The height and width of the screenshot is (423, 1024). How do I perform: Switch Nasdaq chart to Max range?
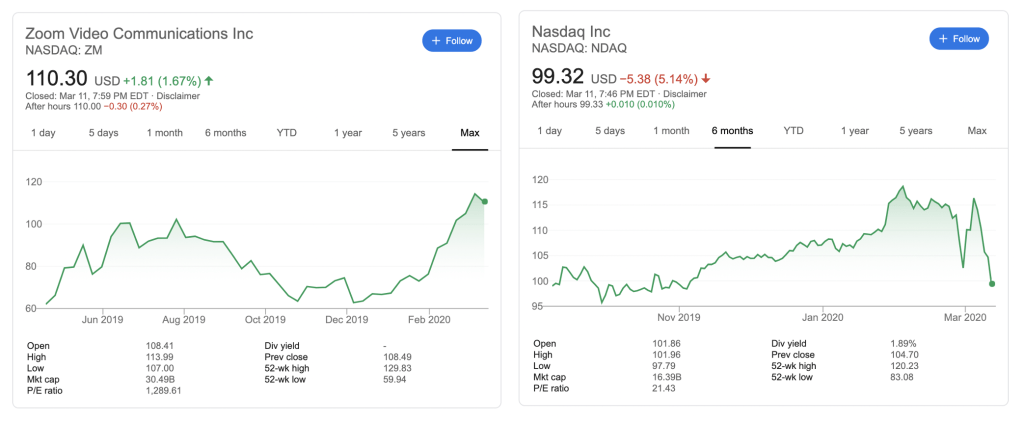pos(977,131)
